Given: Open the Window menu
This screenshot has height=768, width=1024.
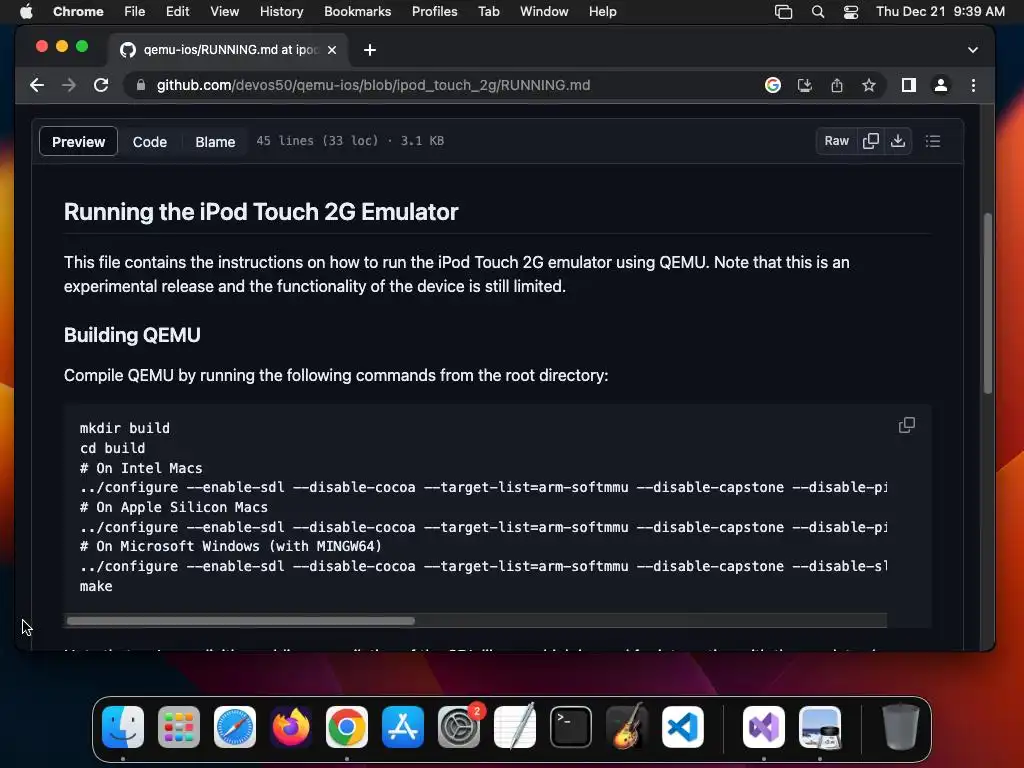Looking at the screenshot, I should pyautogui.click(x=544, y=12).
